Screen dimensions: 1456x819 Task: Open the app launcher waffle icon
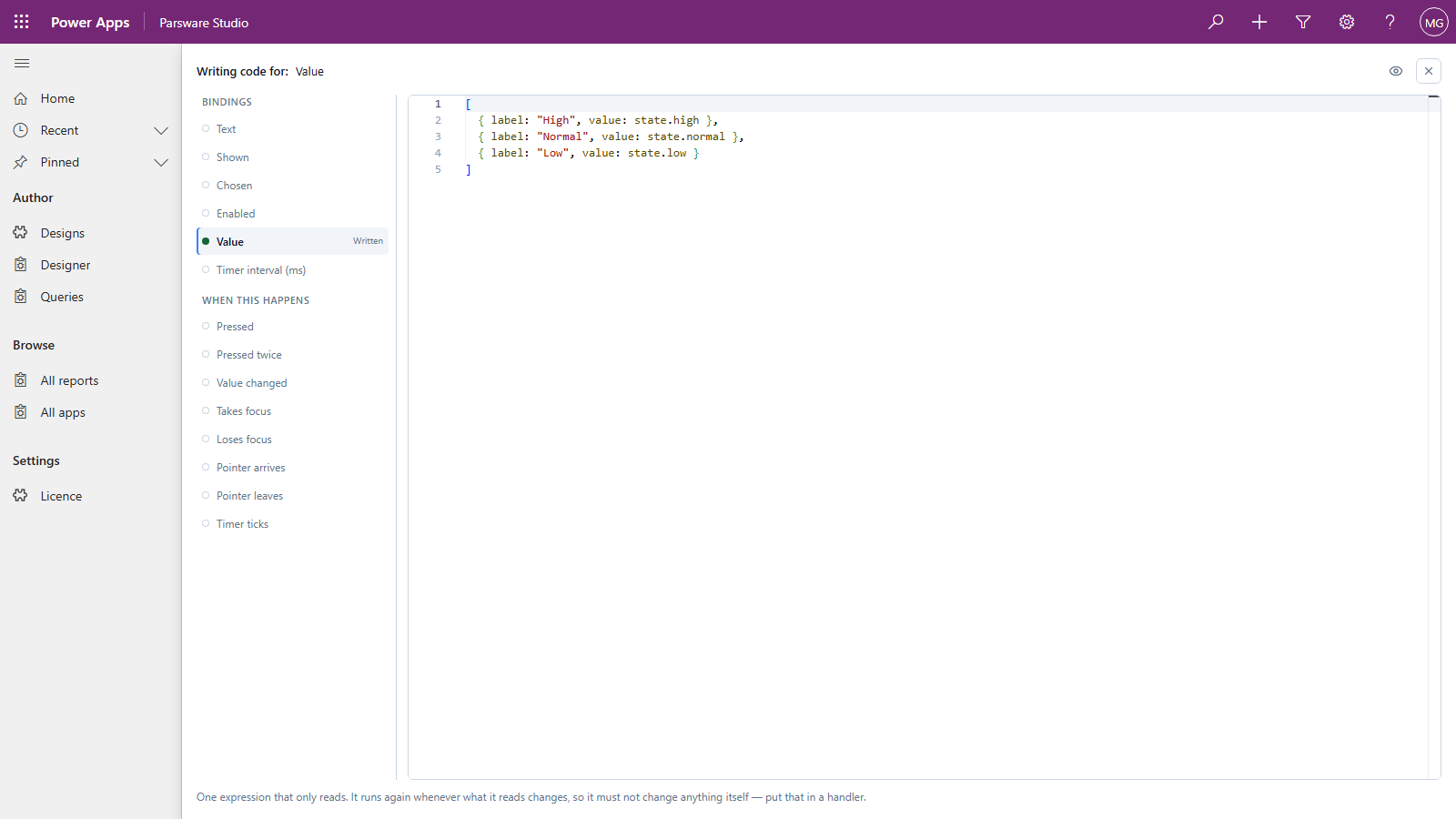pyautogui.click(x=22, y=22)
